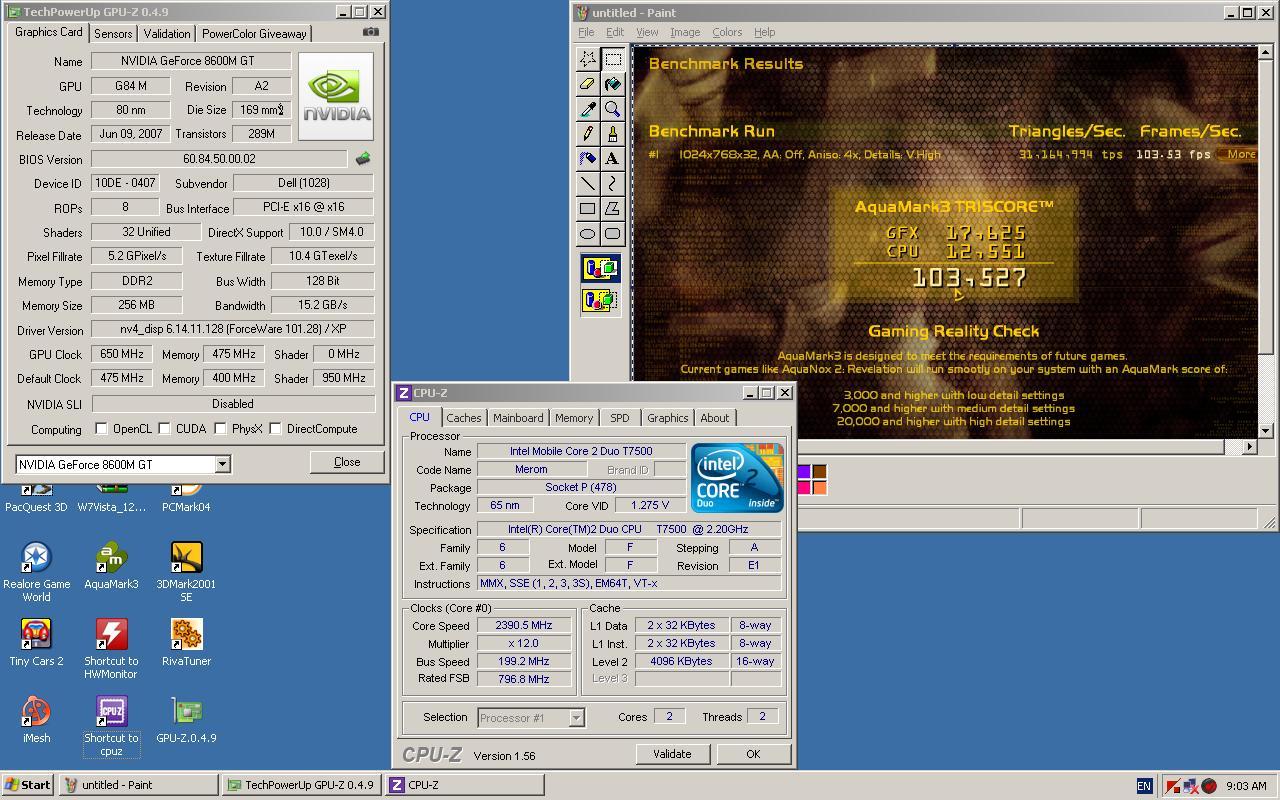Select the Curve tool in Paint
Screen dimensions: 1280x800
612,184
